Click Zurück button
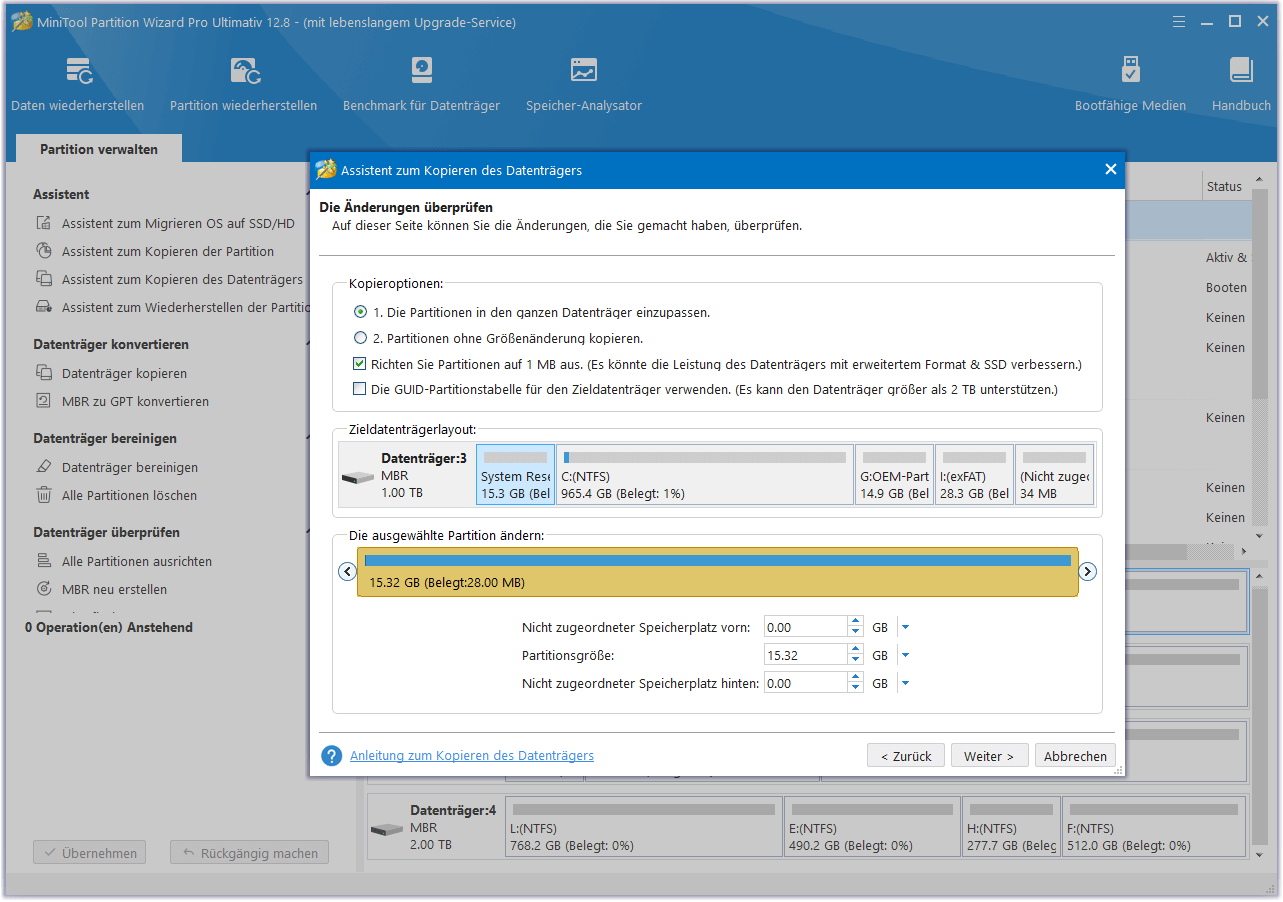The height and width of the screenshot is (902, 1283). click(906, 756)
